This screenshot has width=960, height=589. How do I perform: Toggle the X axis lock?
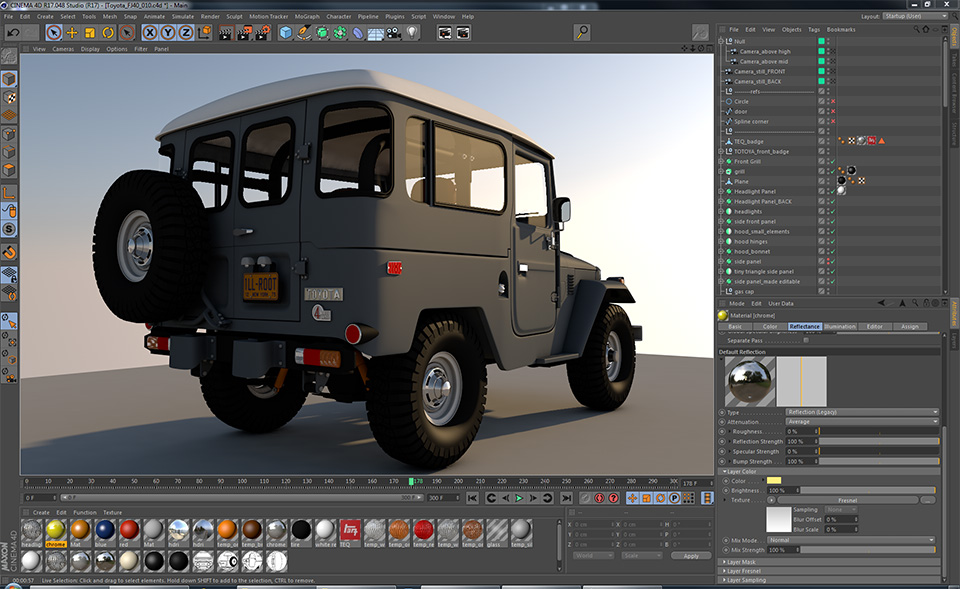[150, 33]
